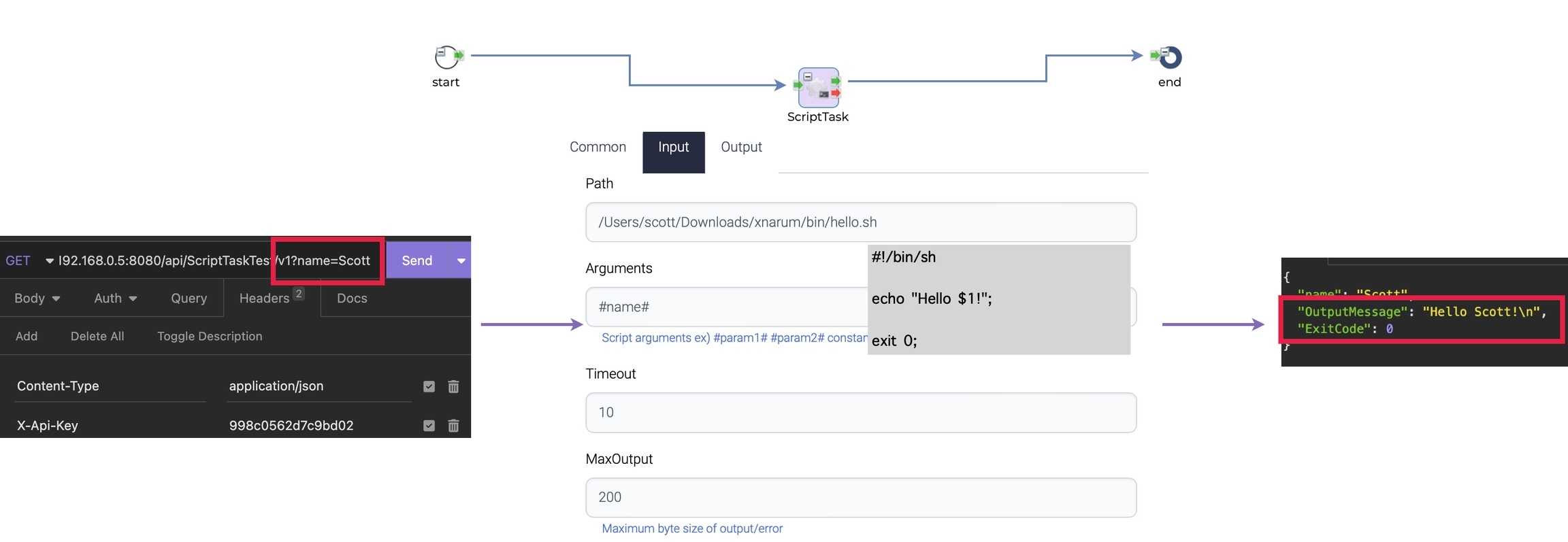Expand the Auth dropdown
Screen dimensions: 1568x542
tap(116, 298)
